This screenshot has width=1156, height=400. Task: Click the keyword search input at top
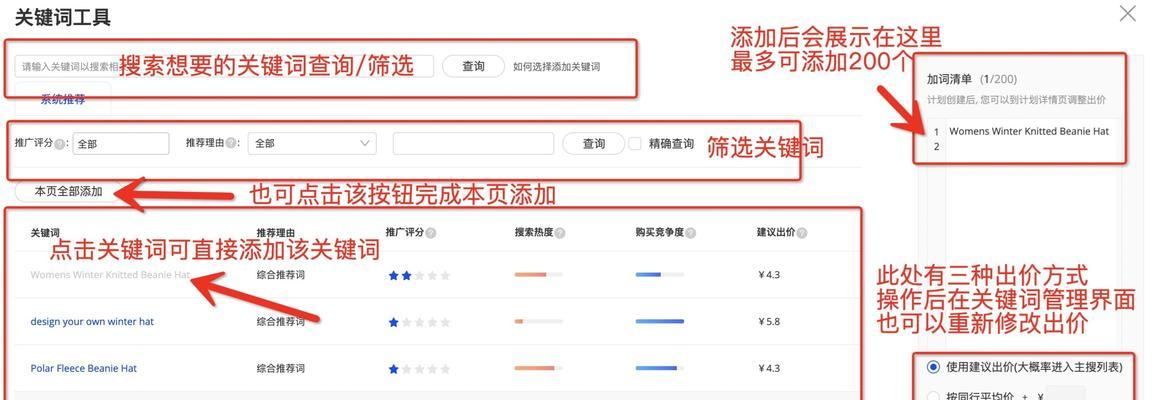[224, 66]
